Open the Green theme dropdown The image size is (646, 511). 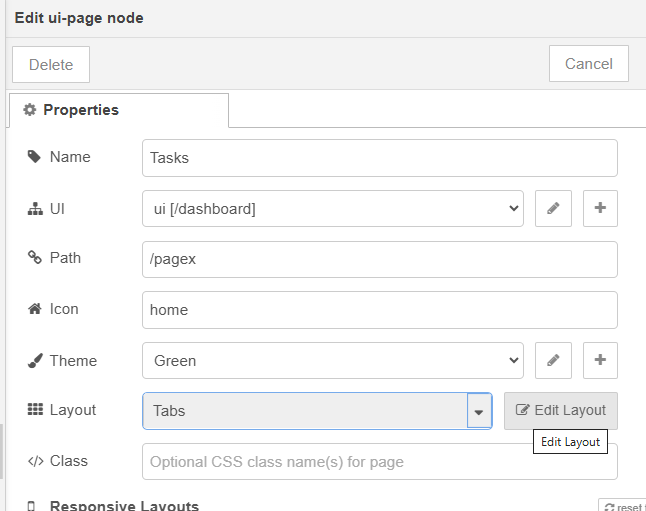(x=333, y=360)
